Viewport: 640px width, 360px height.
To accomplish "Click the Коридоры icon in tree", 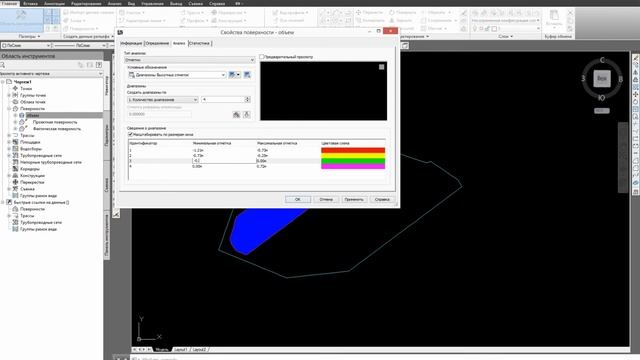I will (15, 169).
